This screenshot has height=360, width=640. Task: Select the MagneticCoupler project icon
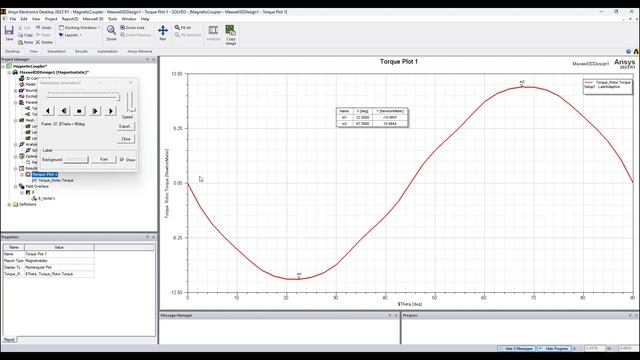[9, 66]
